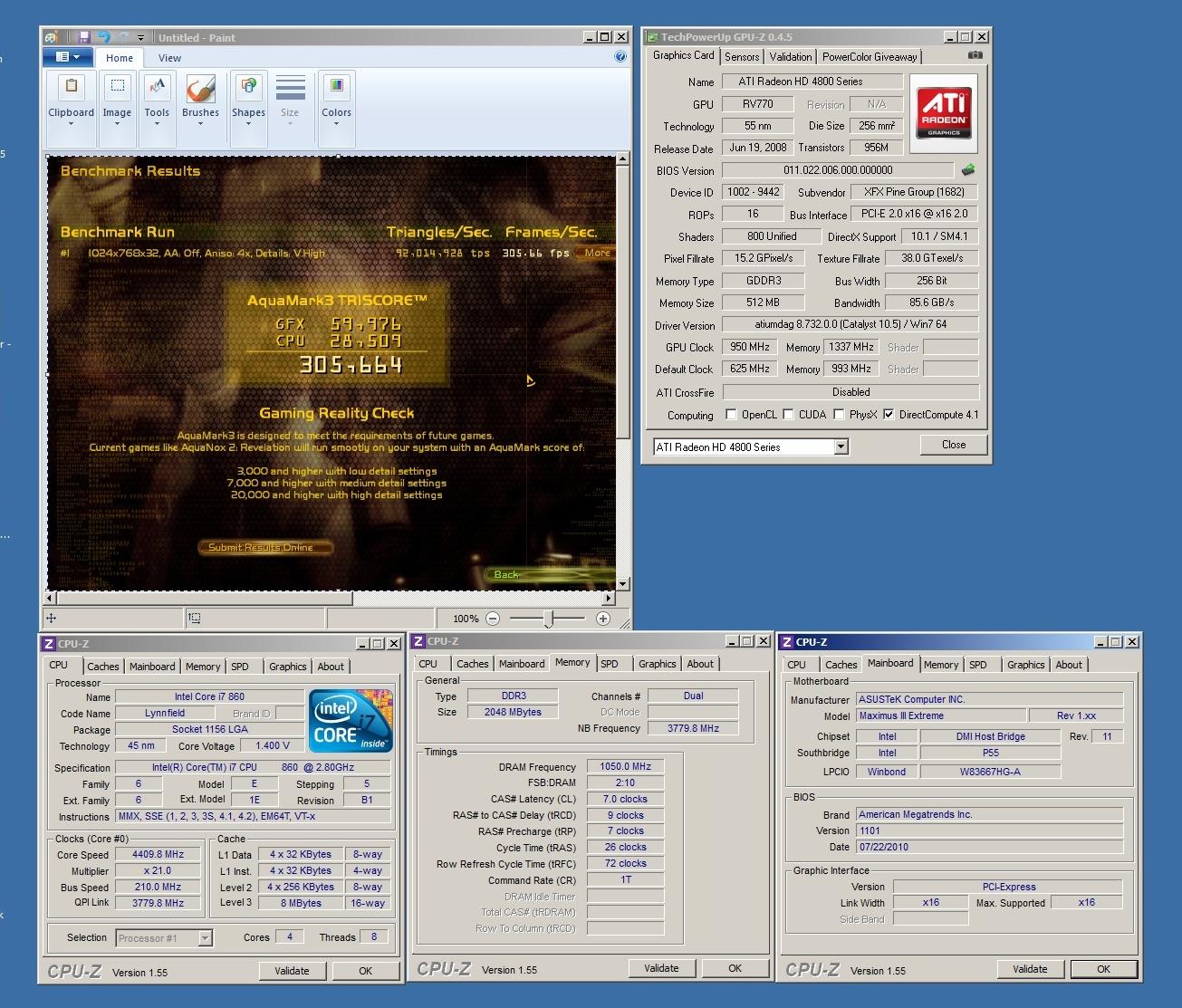
Task: Click the CPU-Z Z icon in Mainboard window title
Action: tap(787, 642)
